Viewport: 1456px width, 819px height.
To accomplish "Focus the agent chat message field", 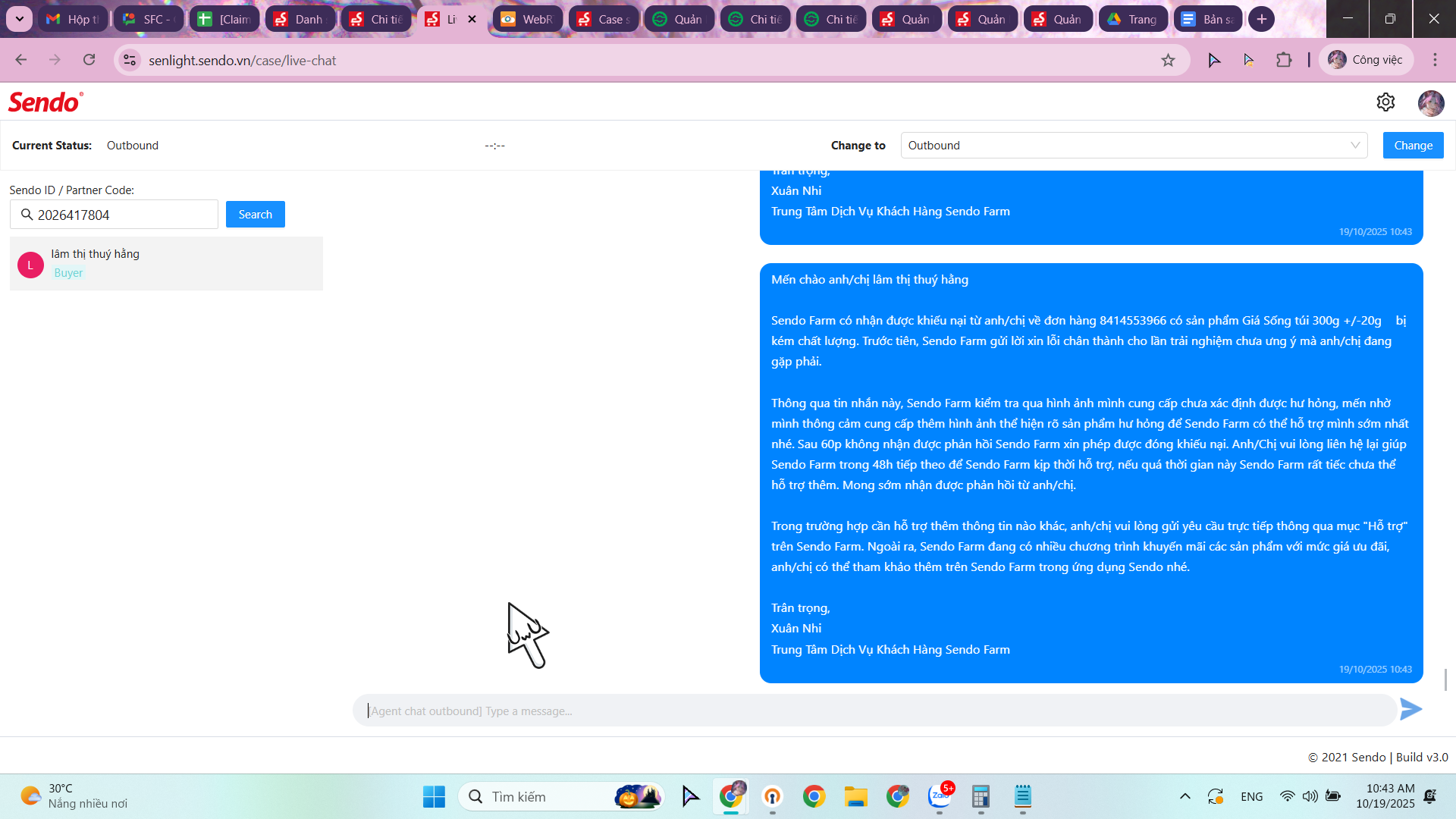I will coord(872,711).
